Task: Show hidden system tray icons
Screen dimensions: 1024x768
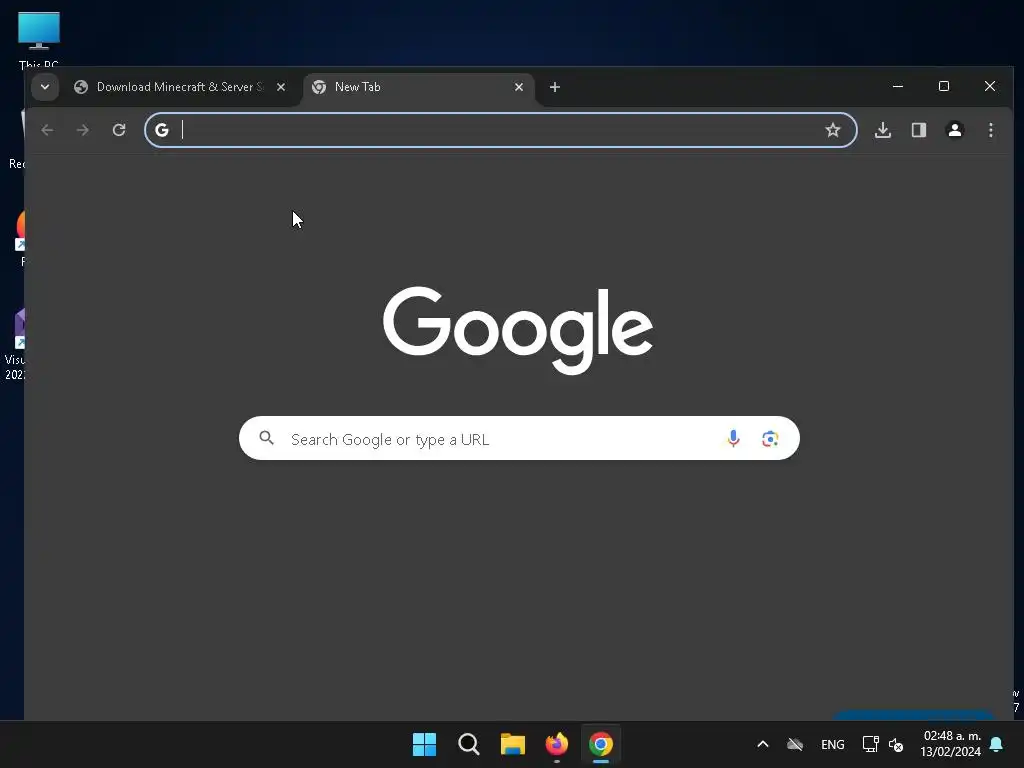Action: [763, 744]
